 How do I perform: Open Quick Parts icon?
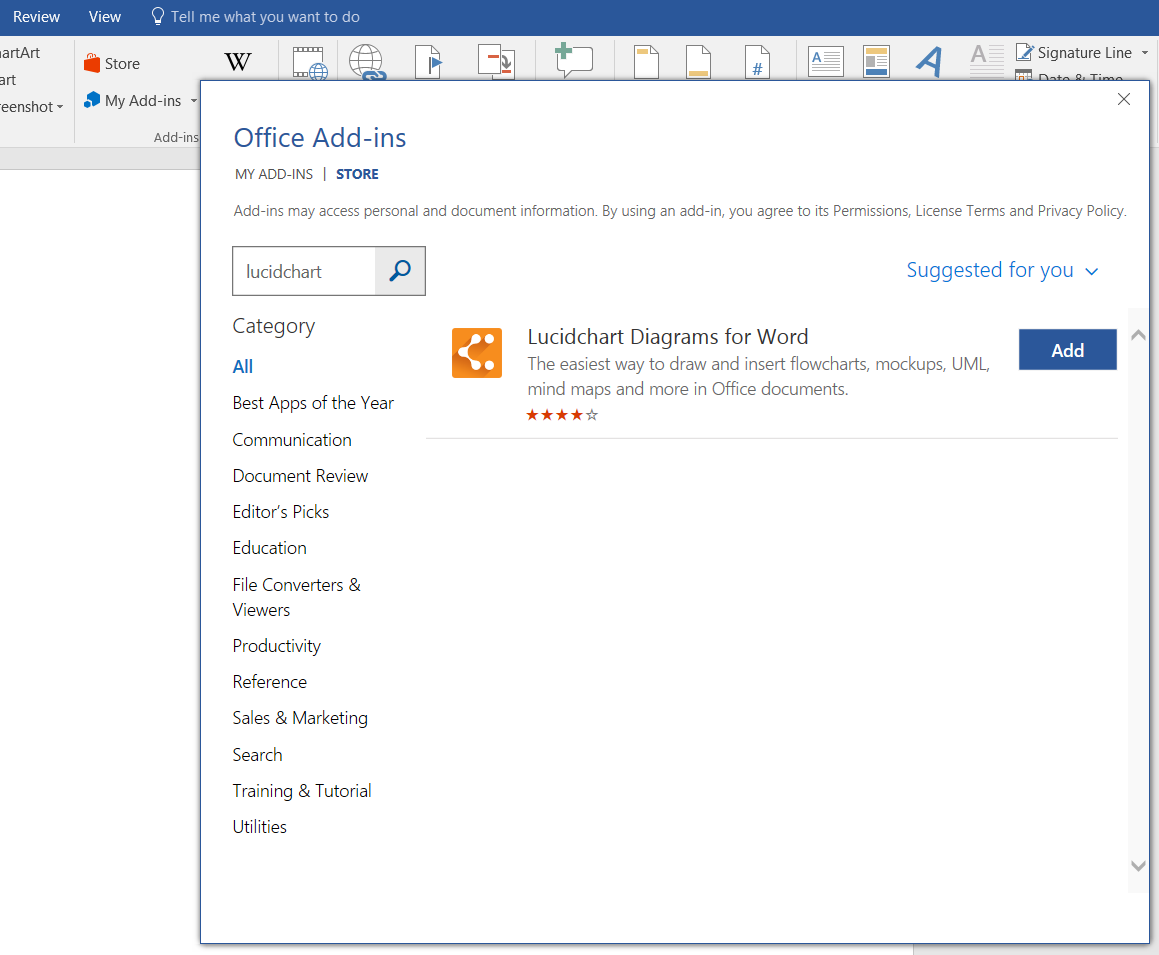click(x=877, y=62)
